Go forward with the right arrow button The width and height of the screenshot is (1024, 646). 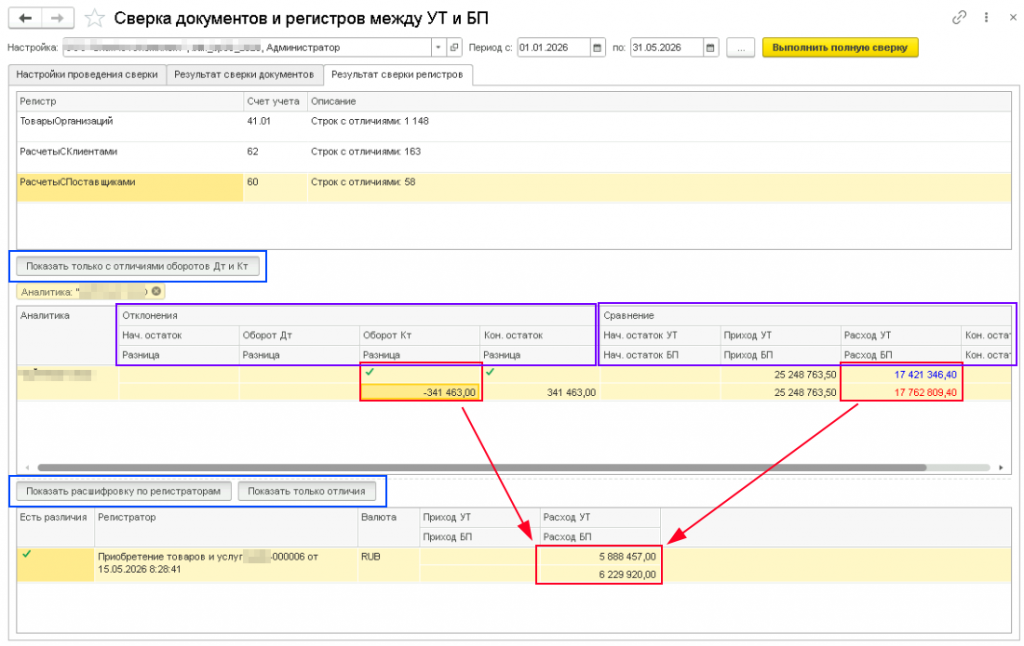57,18
